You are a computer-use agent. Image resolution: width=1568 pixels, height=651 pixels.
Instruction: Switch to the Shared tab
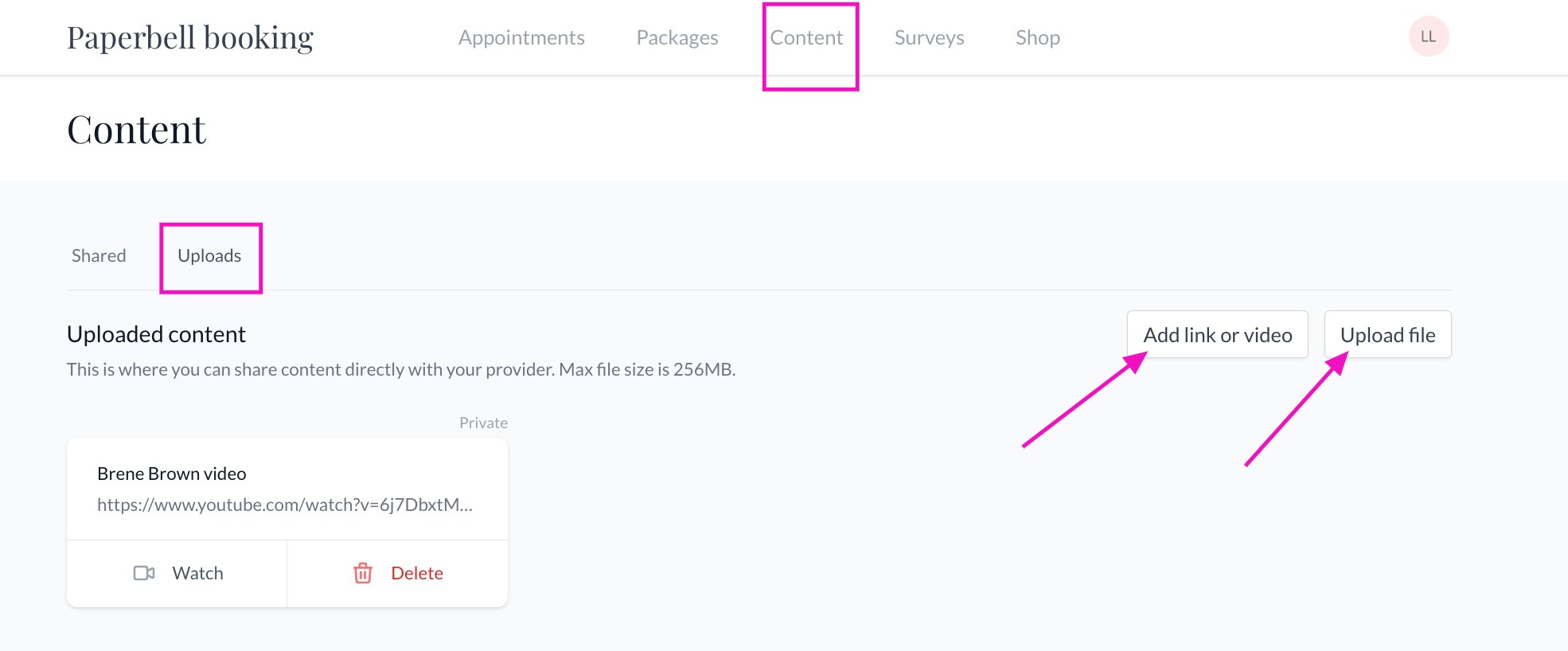(x=99, y=255)
